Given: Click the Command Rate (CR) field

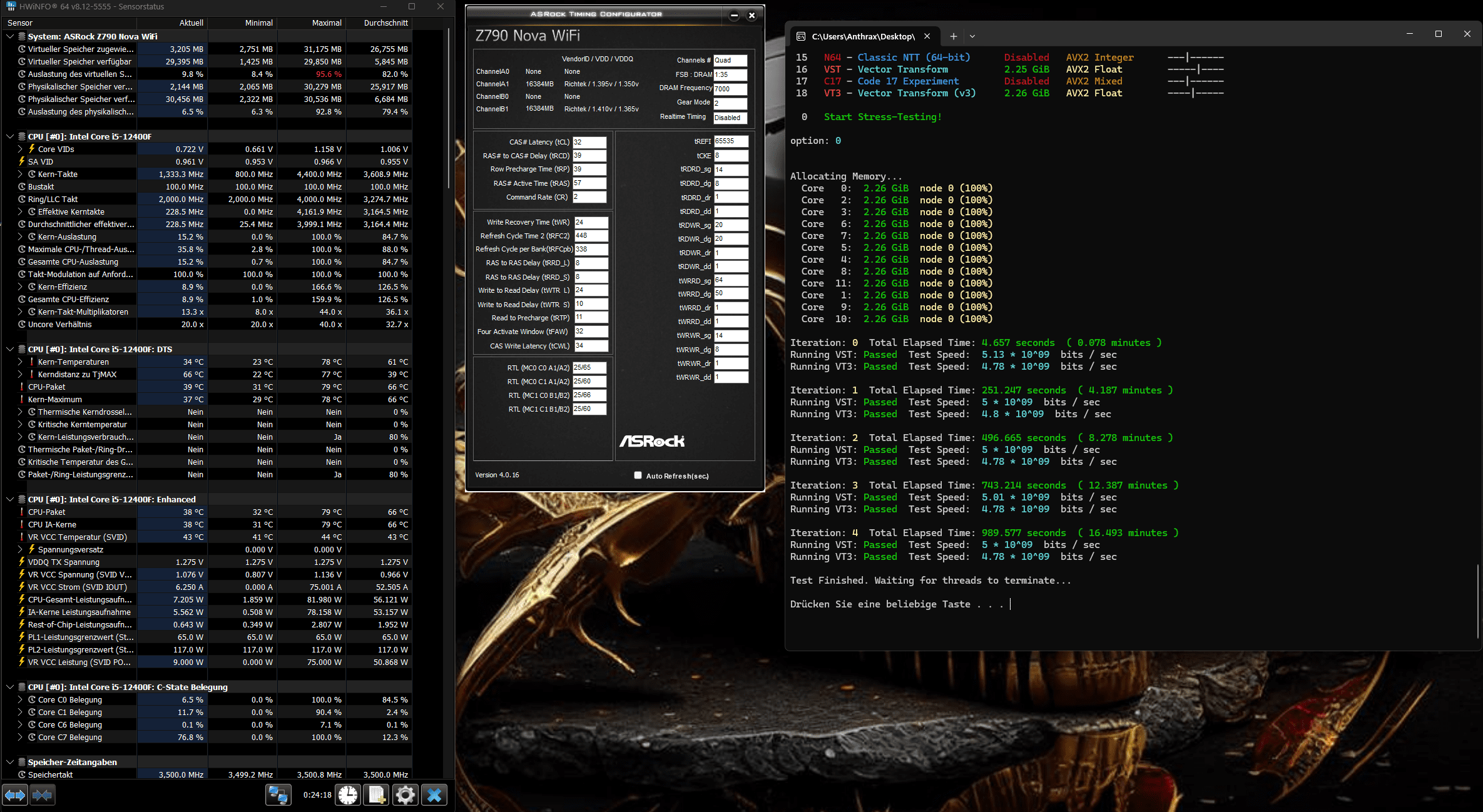Looking at the screenshot, I should (589, 197).
